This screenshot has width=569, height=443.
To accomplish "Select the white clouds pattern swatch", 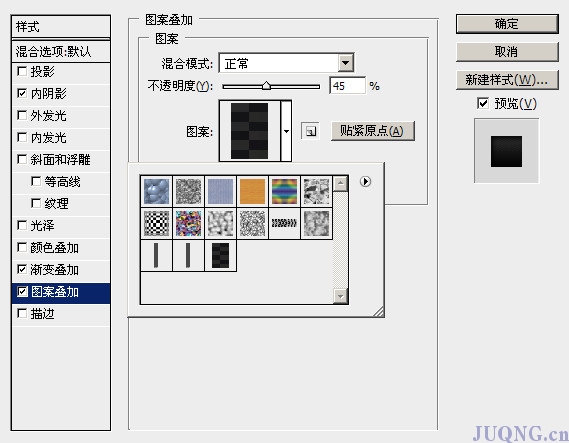I will tap(220, 223).
